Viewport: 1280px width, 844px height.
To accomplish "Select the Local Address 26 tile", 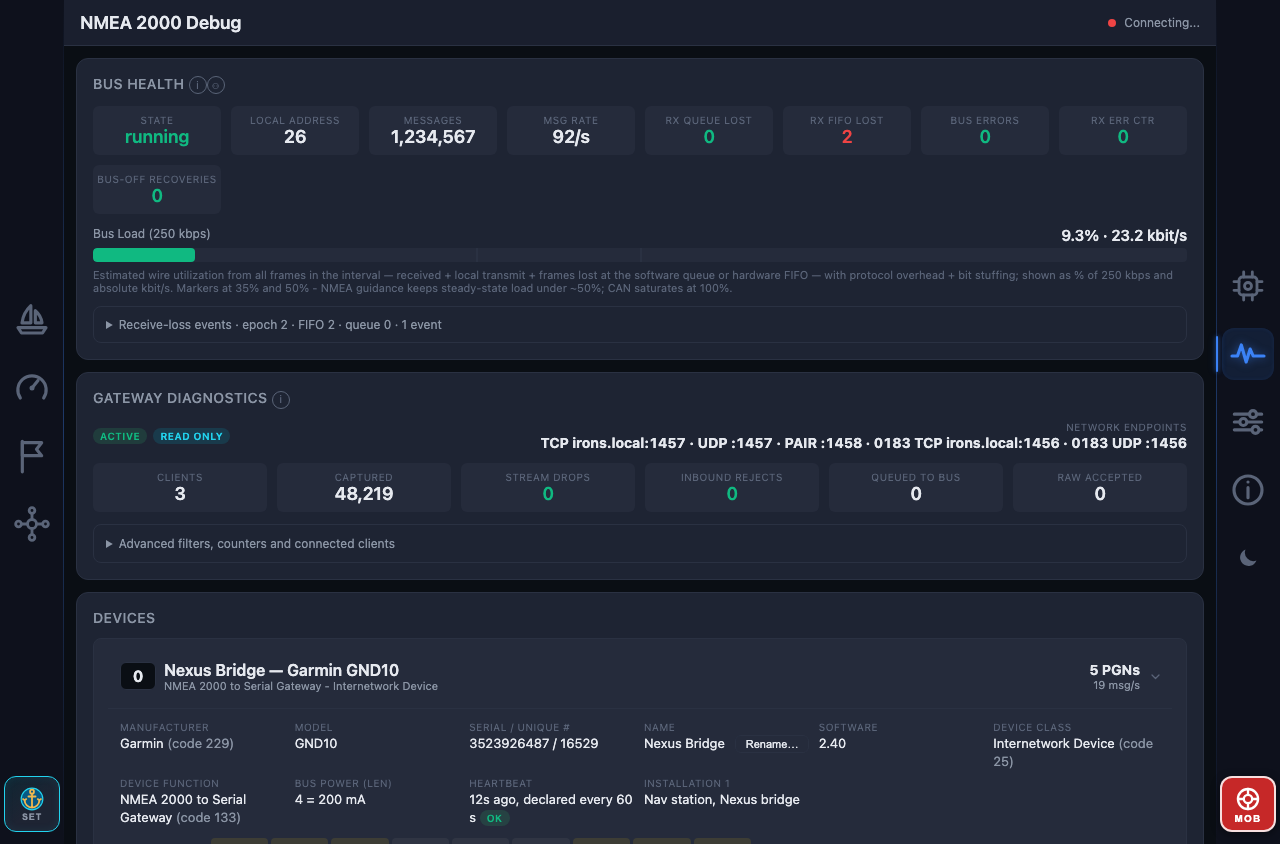I will pos(295,130).
